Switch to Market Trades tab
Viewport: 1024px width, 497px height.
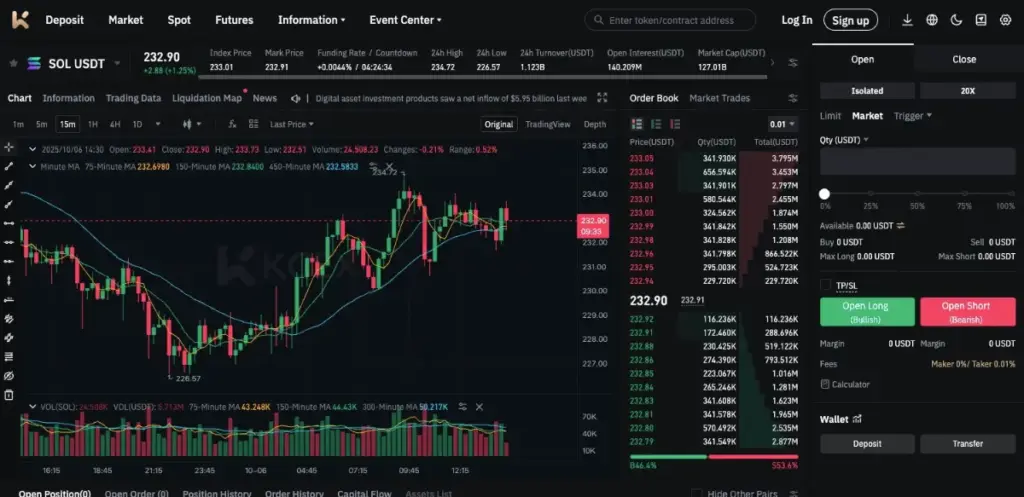pyautogui.click(x=719, y=98)
